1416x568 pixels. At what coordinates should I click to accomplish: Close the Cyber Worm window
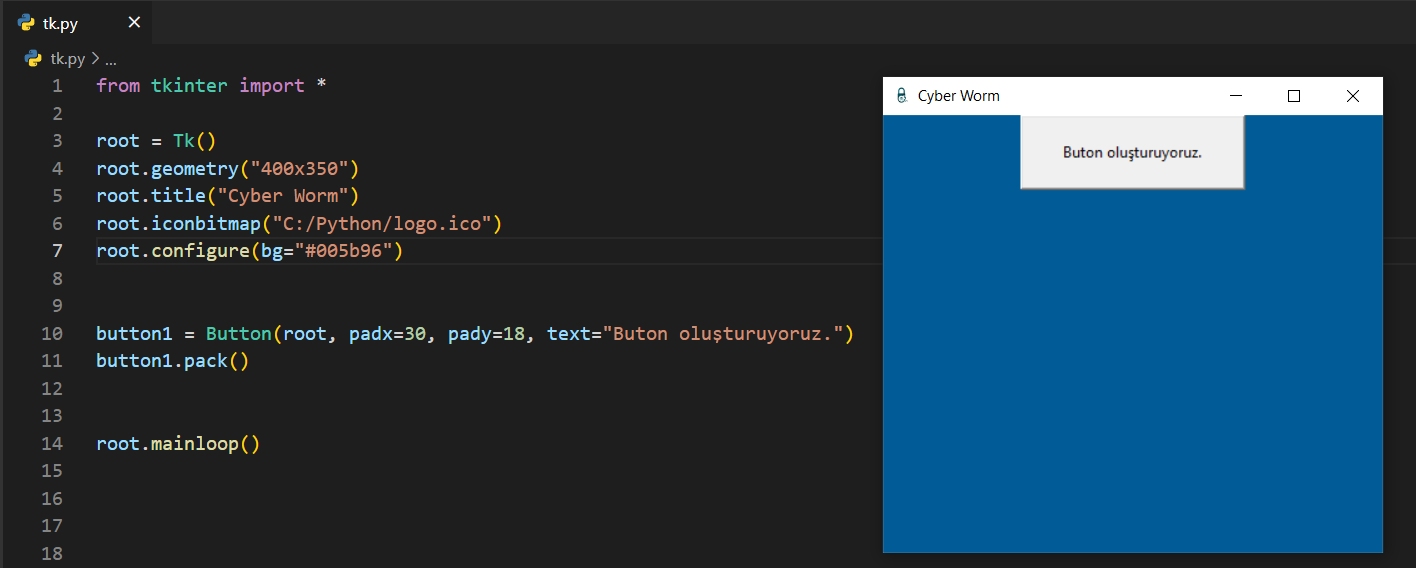click(x=1353, y=96)
